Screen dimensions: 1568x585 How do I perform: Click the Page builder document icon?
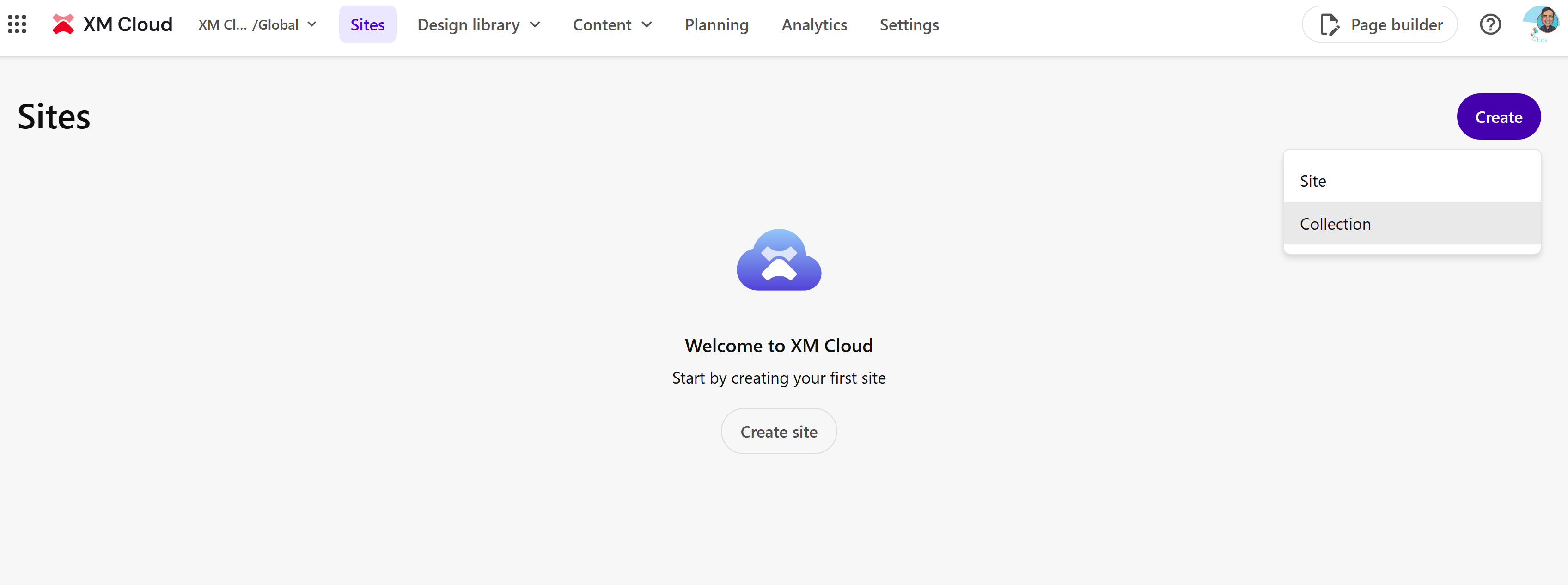(1330, 24)
